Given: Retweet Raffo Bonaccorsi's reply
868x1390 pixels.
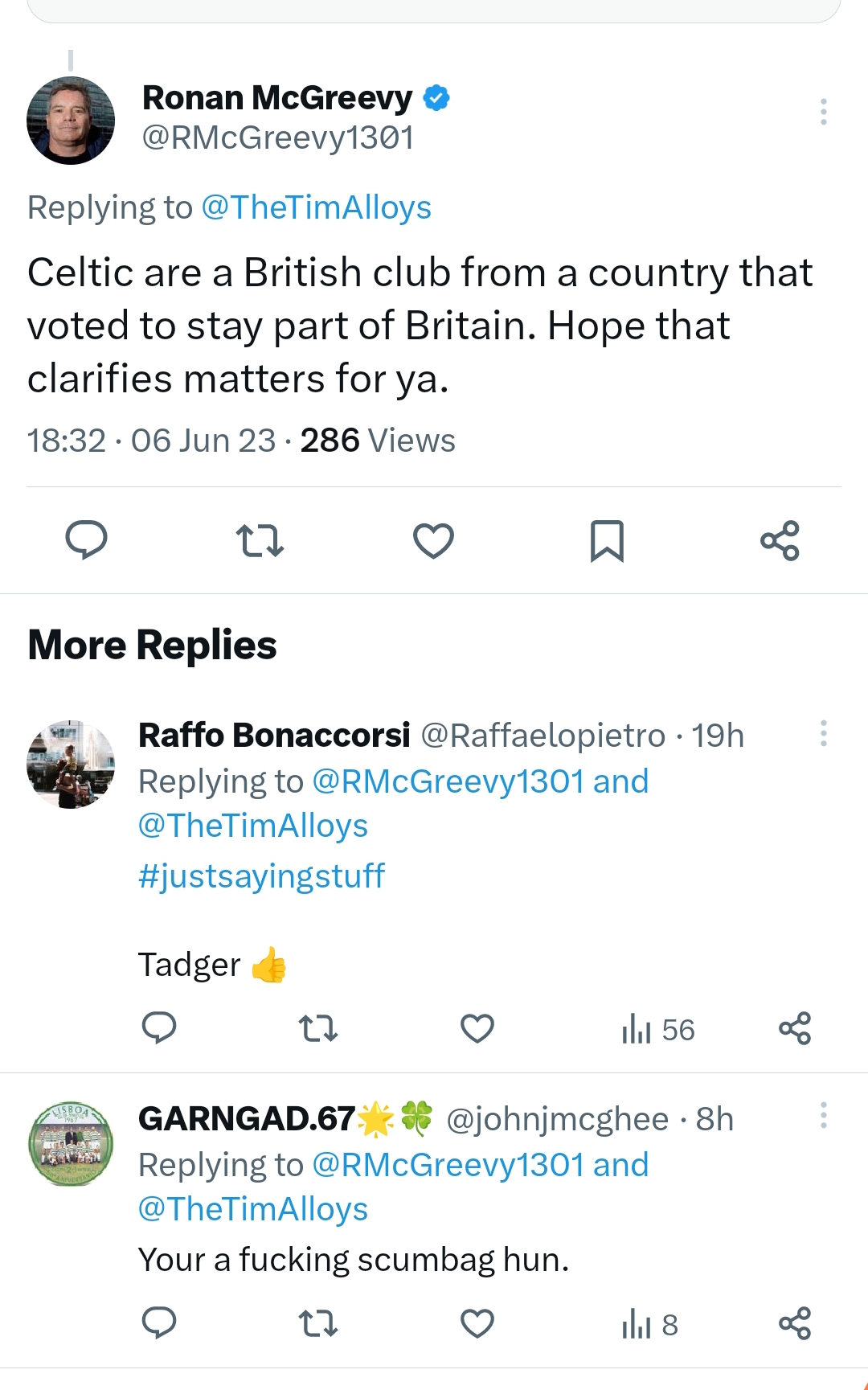Looking at the screenshot, I should pyautogui.click(x=318, y=1028).
